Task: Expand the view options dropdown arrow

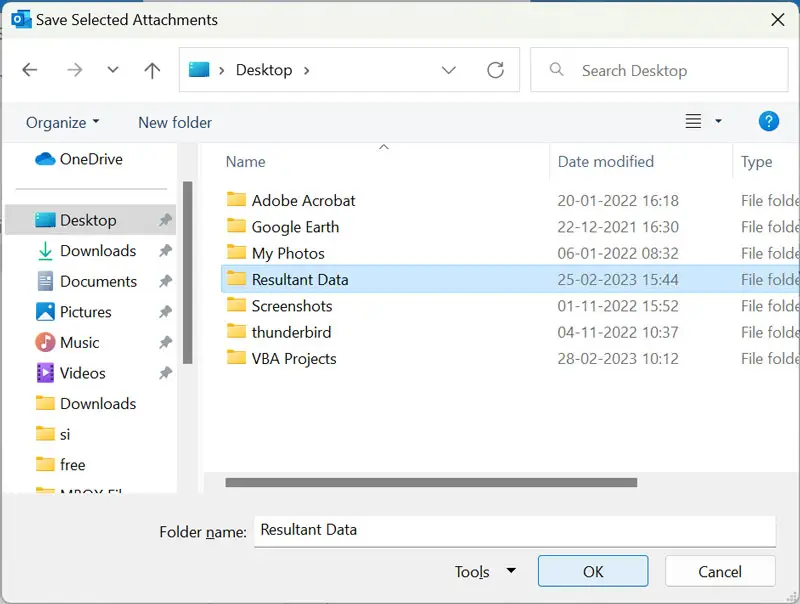Action: 718,122
